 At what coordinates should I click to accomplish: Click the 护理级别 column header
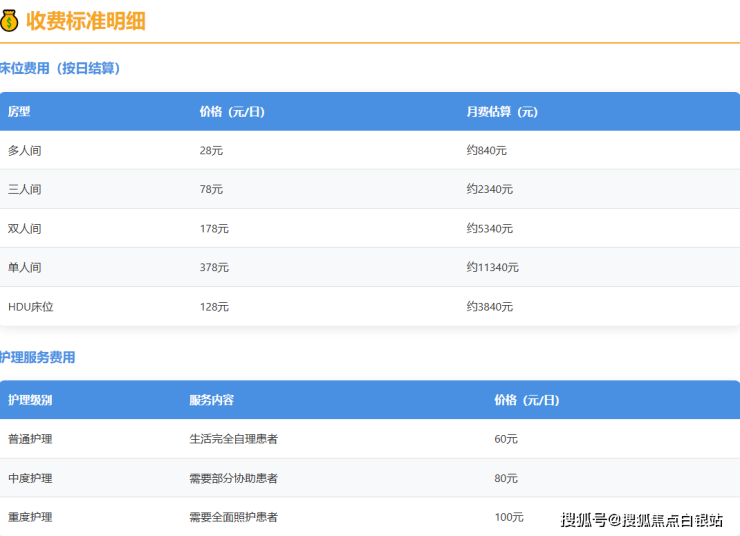(x=30, y=400)
